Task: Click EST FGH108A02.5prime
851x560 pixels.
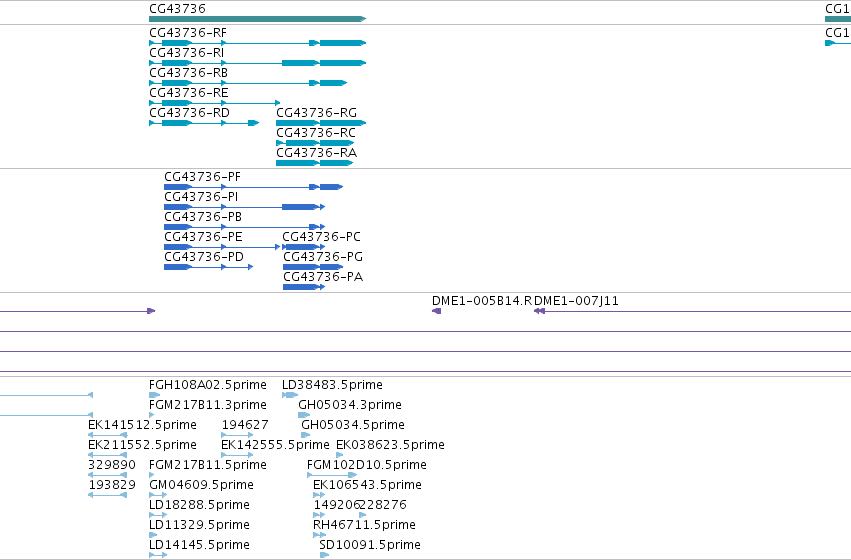Action: (154, 395)
